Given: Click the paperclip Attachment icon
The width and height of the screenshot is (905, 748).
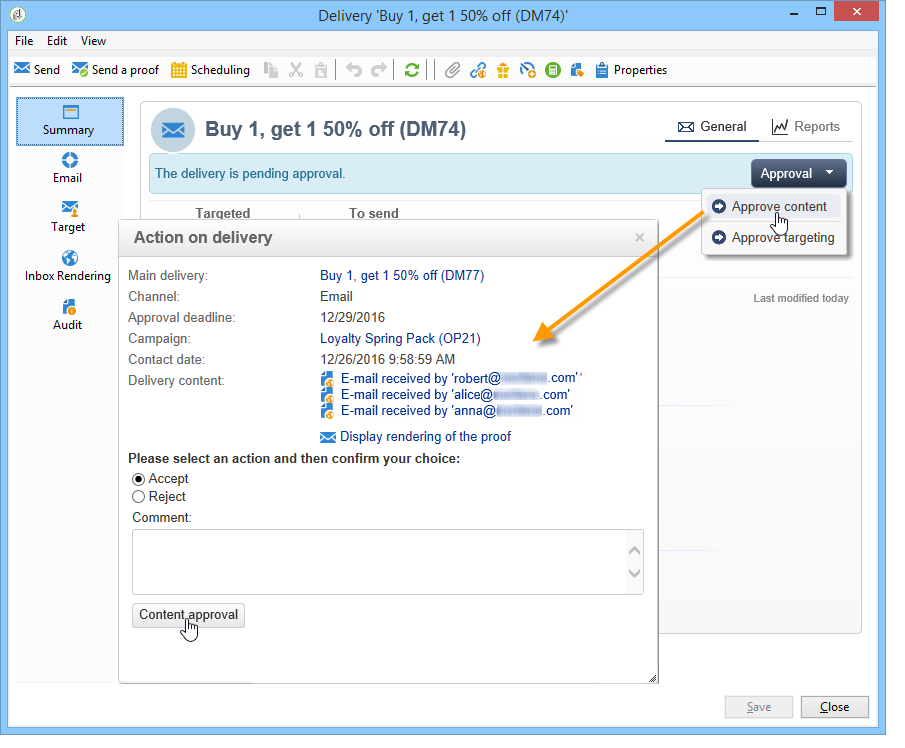Looking at the screenshot, I should tap(452, 70).
